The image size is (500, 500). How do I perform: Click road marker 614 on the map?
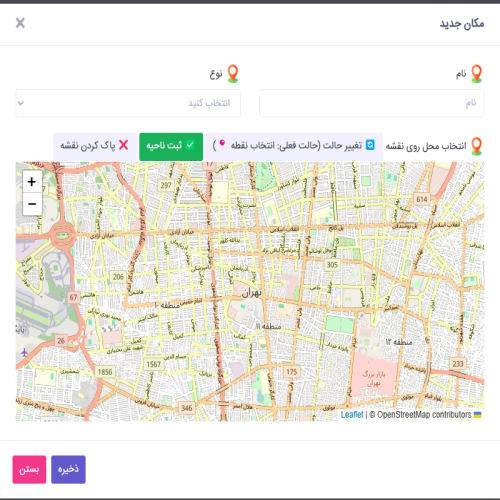click(x=422, y=199)
